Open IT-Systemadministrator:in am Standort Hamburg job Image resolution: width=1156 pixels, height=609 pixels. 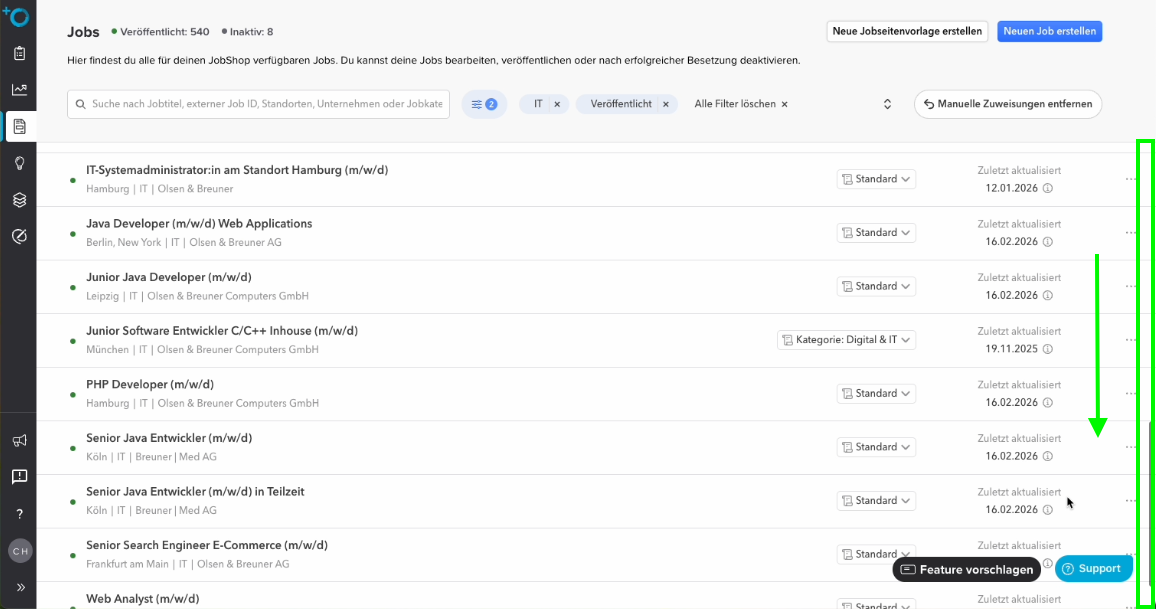point(237,170)
